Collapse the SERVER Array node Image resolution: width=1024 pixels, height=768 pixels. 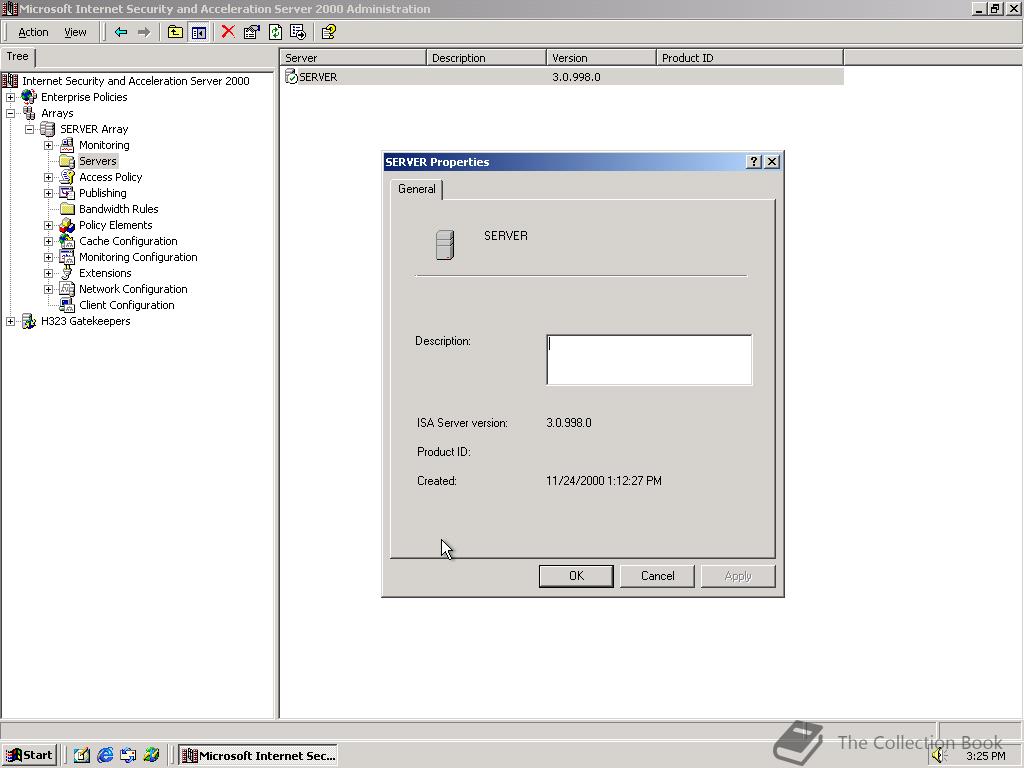[29, 129]
